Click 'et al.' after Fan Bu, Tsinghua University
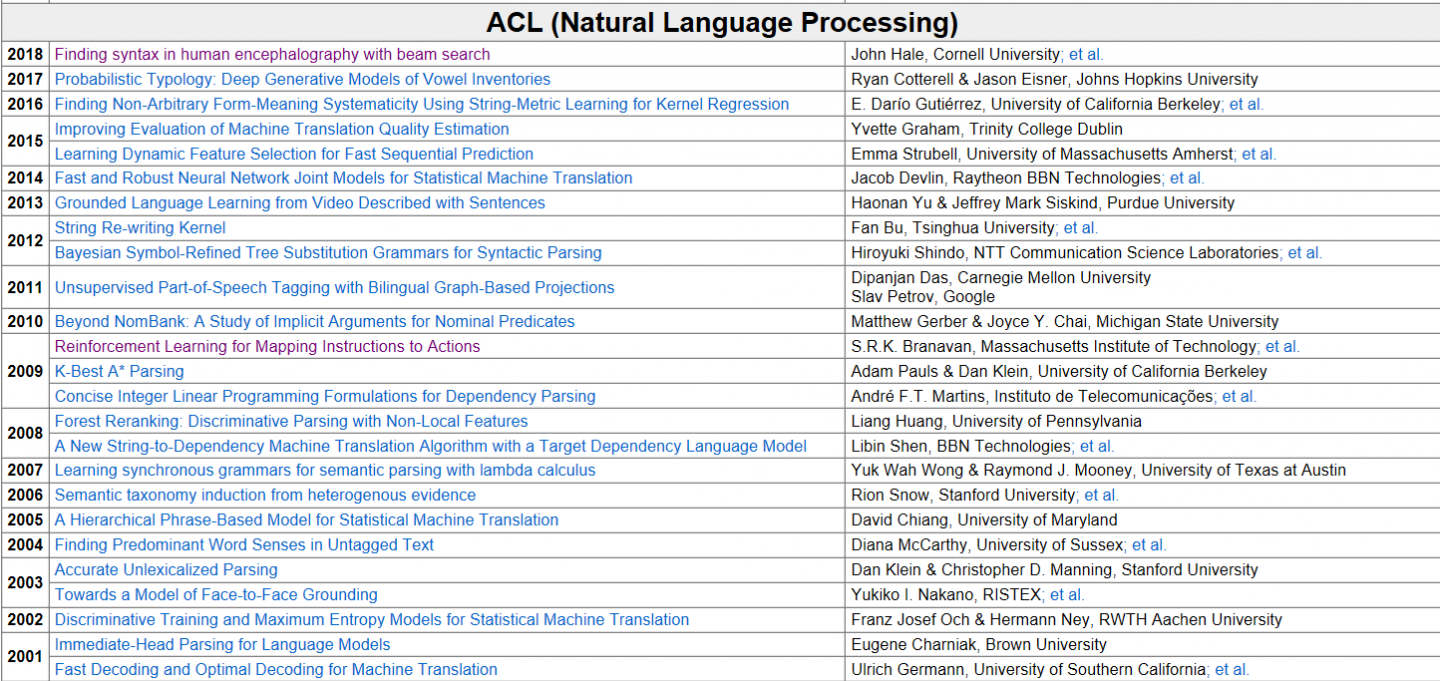 coord(1081,228)
